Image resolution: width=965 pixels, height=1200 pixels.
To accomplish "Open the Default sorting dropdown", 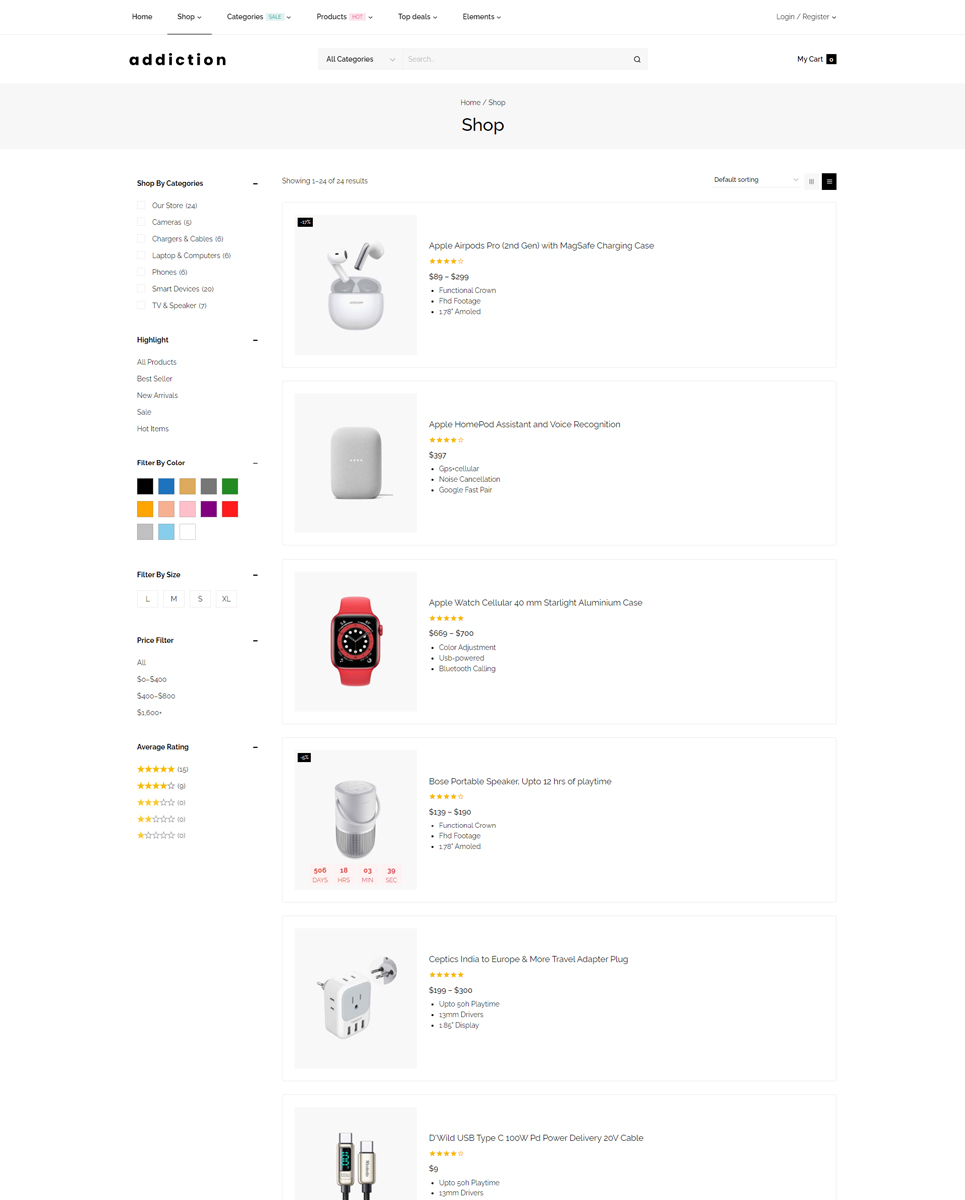I will tap(756, 180).
